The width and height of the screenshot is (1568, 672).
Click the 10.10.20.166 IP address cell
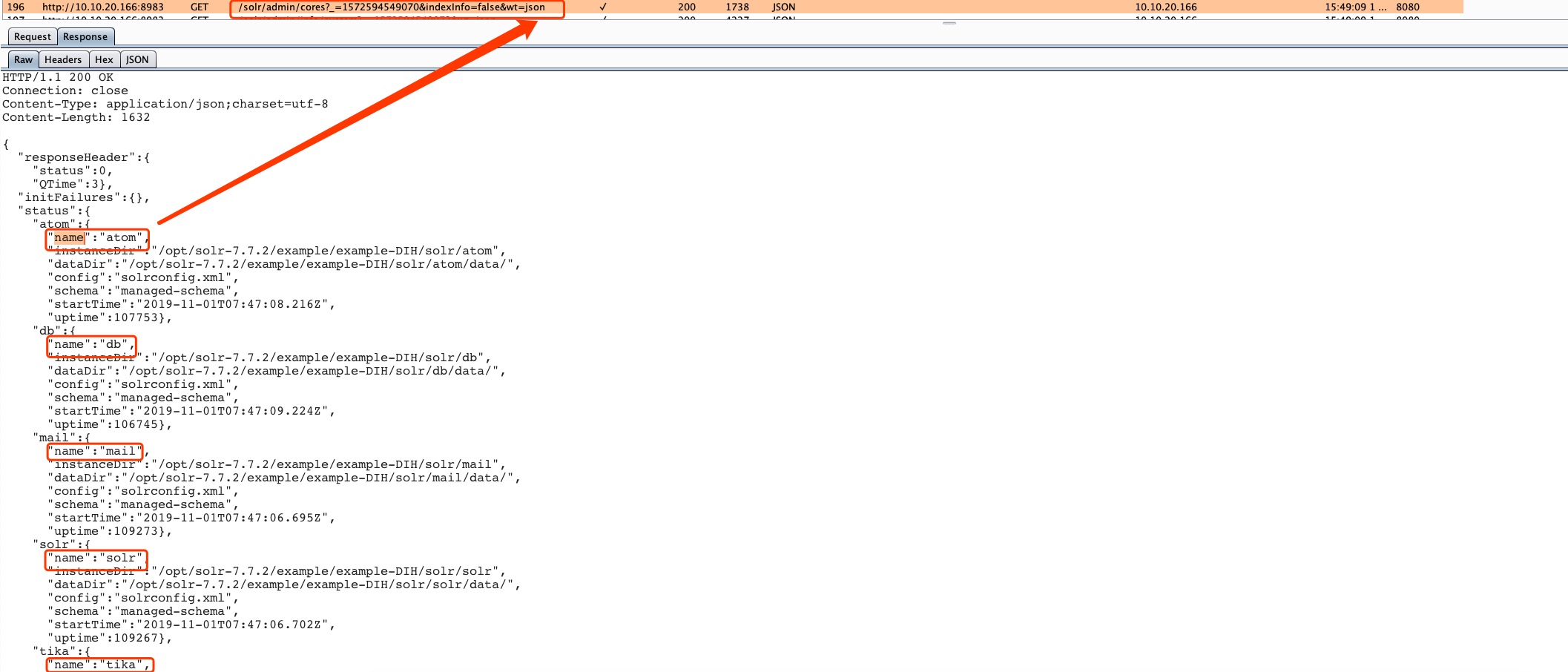click(x=1166, y=7)
